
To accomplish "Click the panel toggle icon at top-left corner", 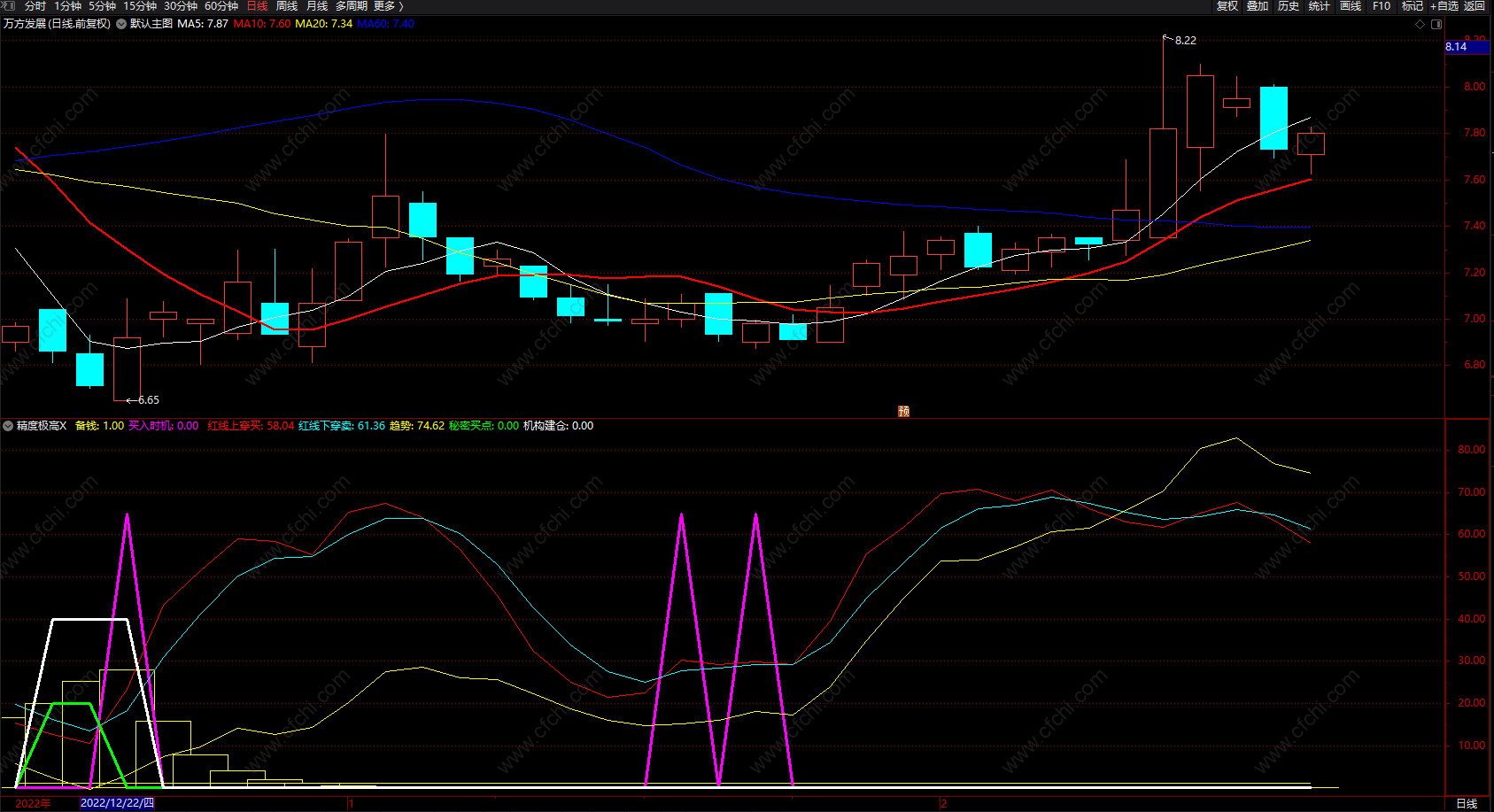I will click(x=9, y=5).
